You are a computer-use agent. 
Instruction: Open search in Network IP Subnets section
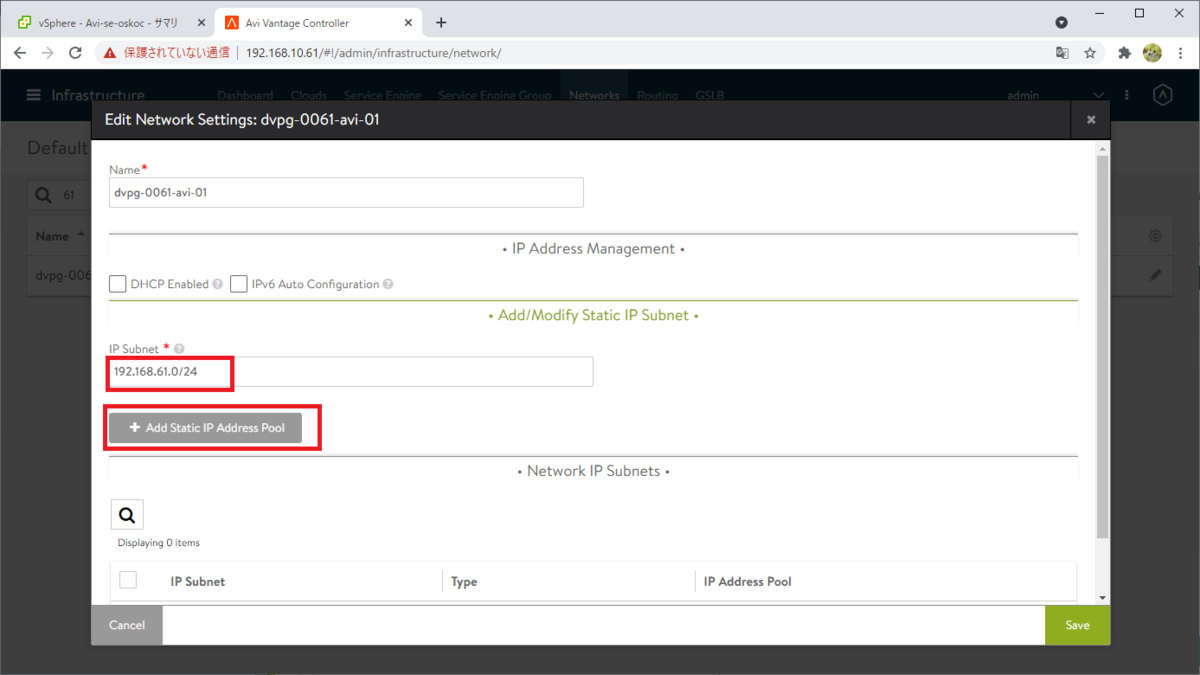coord(127,515)
